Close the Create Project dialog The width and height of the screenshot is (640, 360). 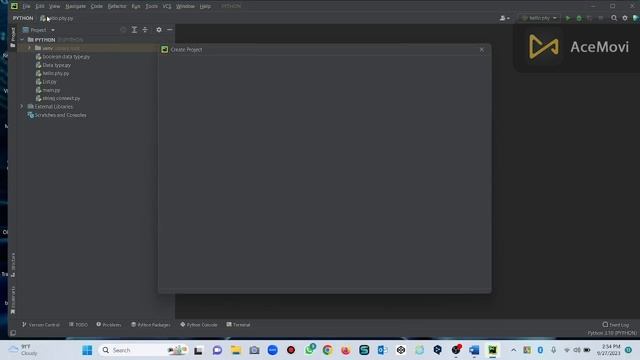tap(482, 49)
